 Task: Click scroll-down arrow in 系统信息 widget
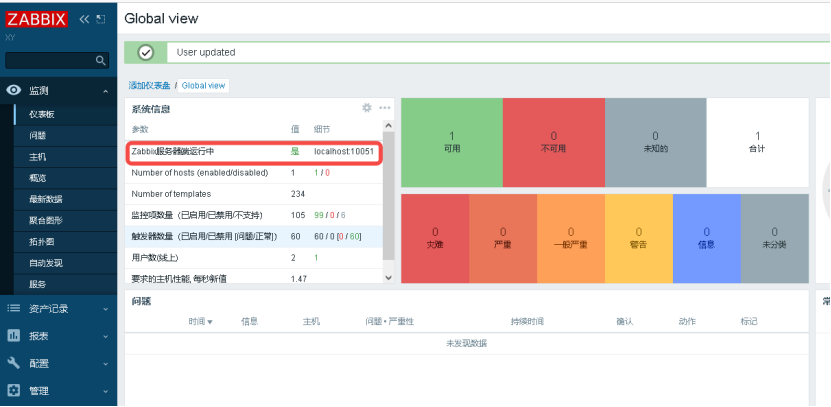[x=388, y=277]
